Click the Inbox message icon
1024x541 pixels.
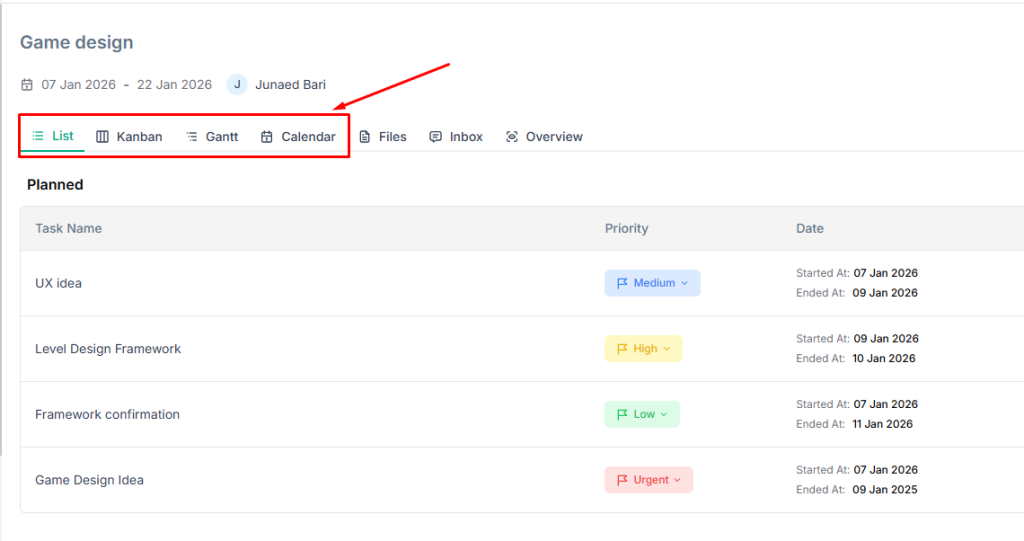click(435, 137)
